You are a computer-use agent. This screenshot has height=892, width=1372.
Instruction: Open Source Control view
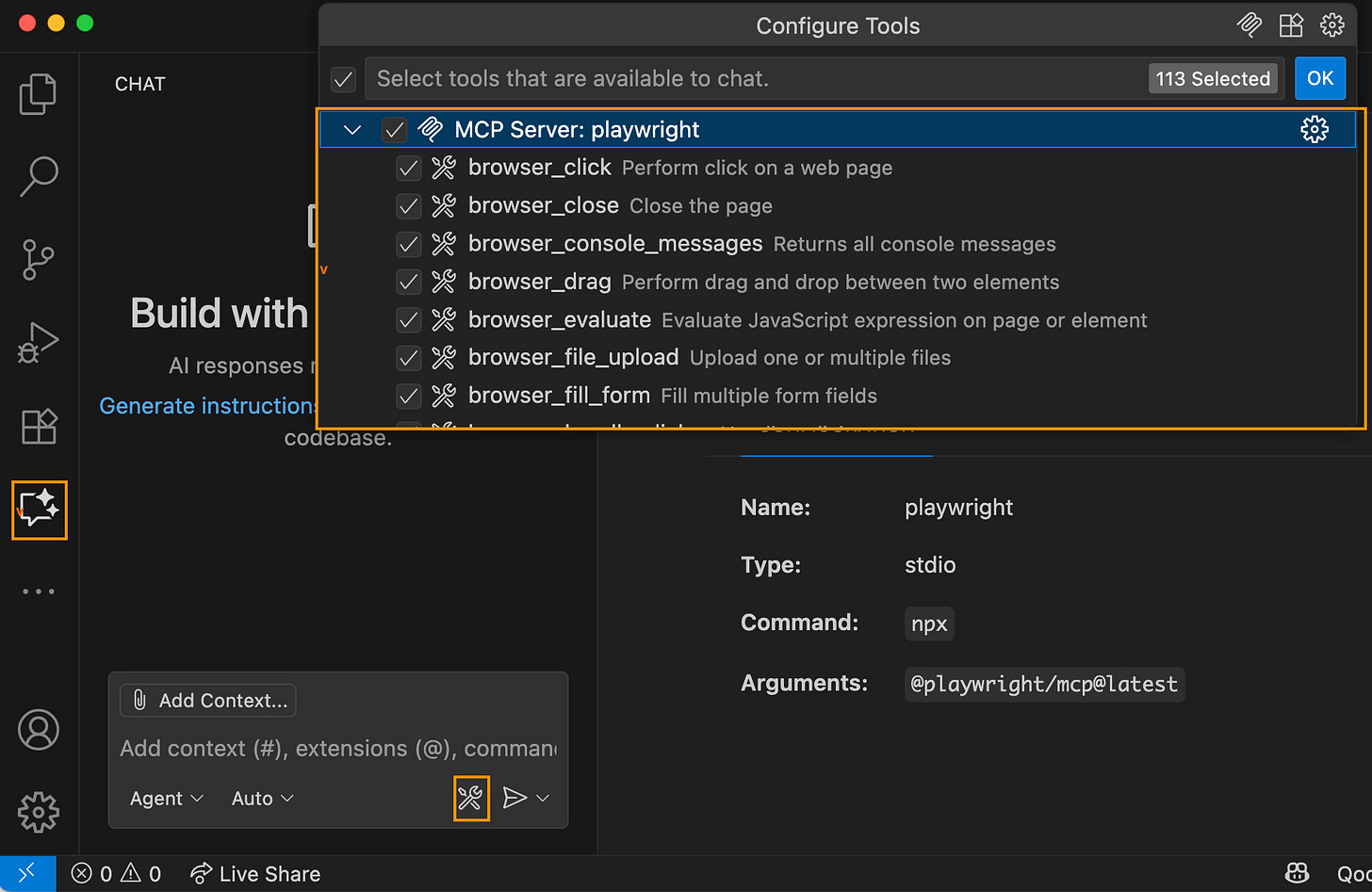click(39, 259)
